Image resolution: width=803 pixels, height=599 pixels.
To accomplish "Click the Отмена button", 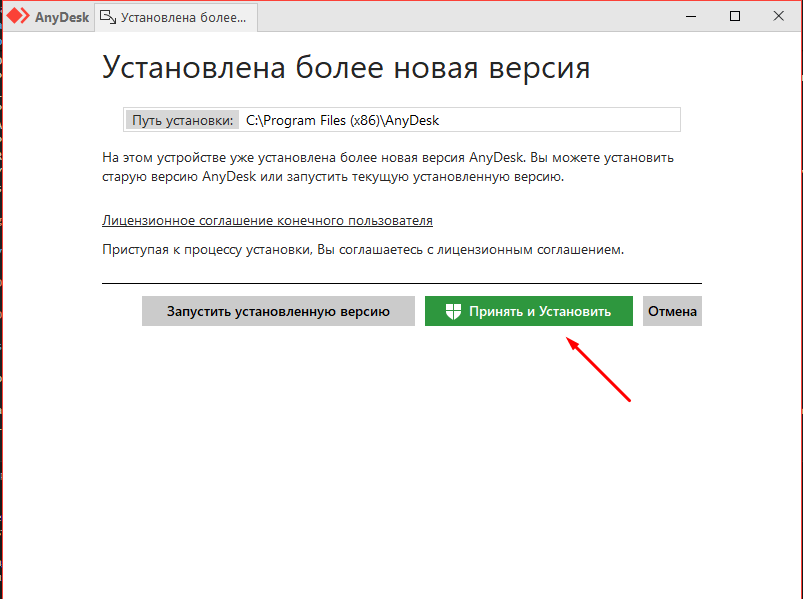I will (672, 311).
